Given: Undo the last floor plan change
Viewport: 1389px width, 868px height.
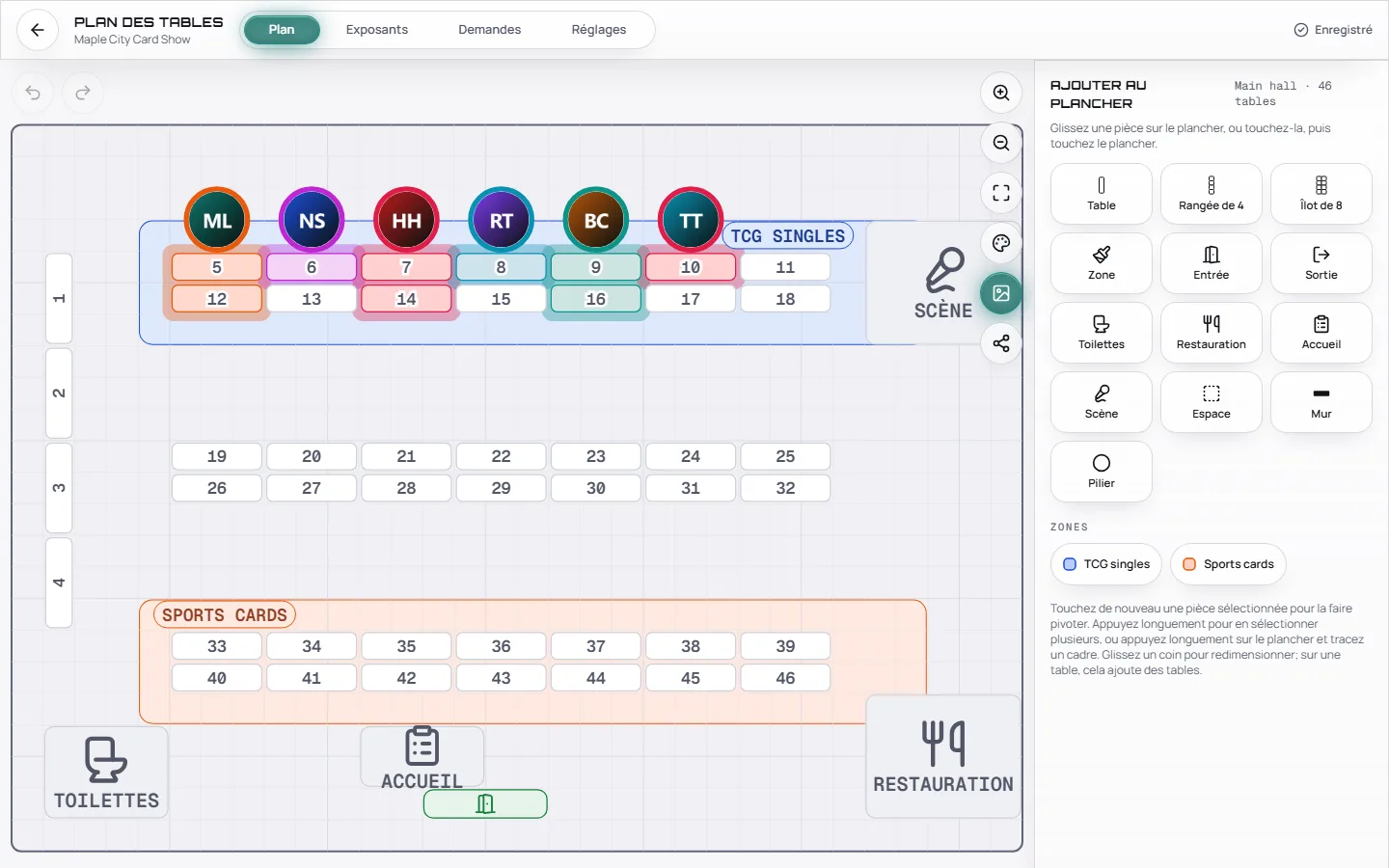Looking at the screenshot, I should (x=33, y=93).
